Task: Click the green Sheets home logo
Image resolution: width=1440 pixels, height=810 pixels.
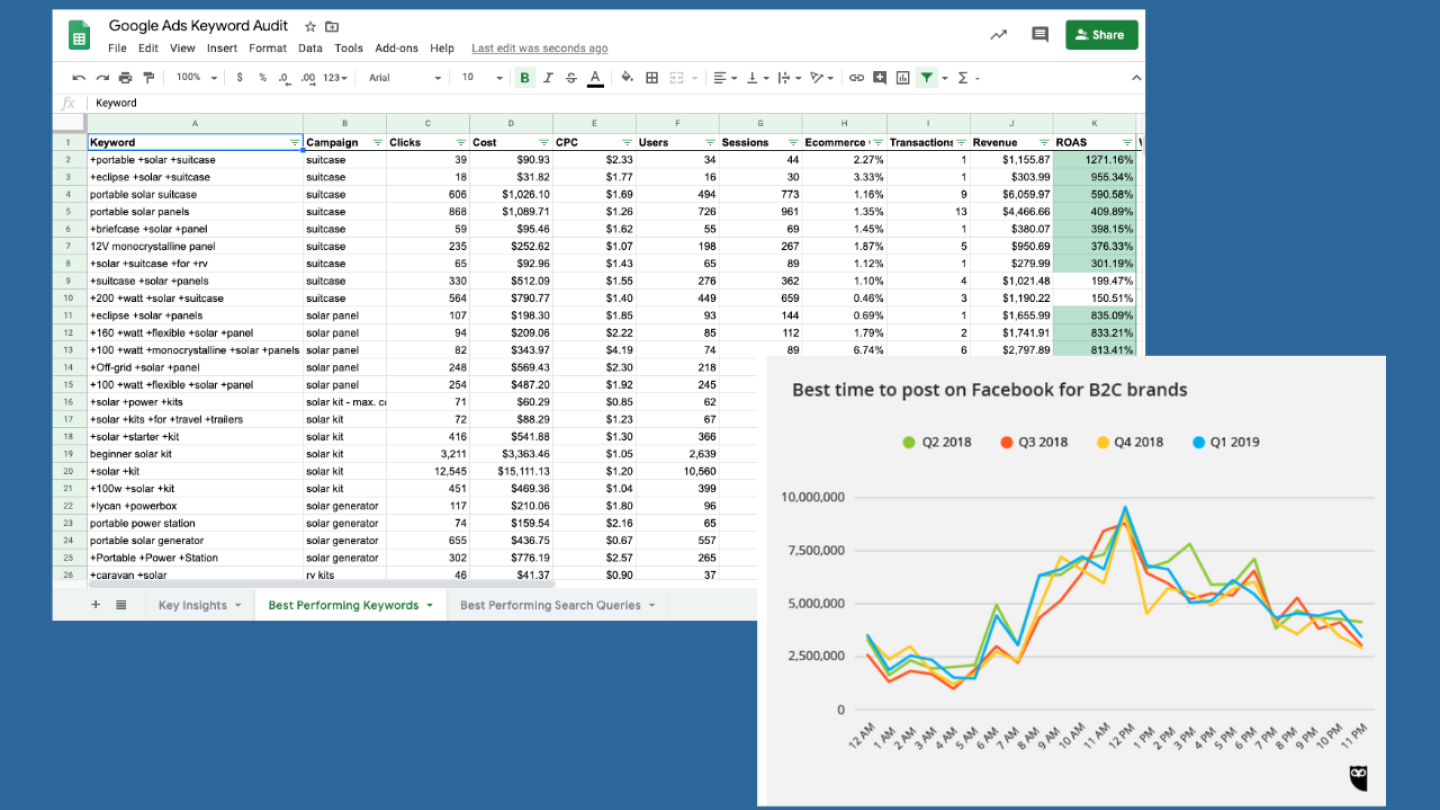Action: (79, 36)
